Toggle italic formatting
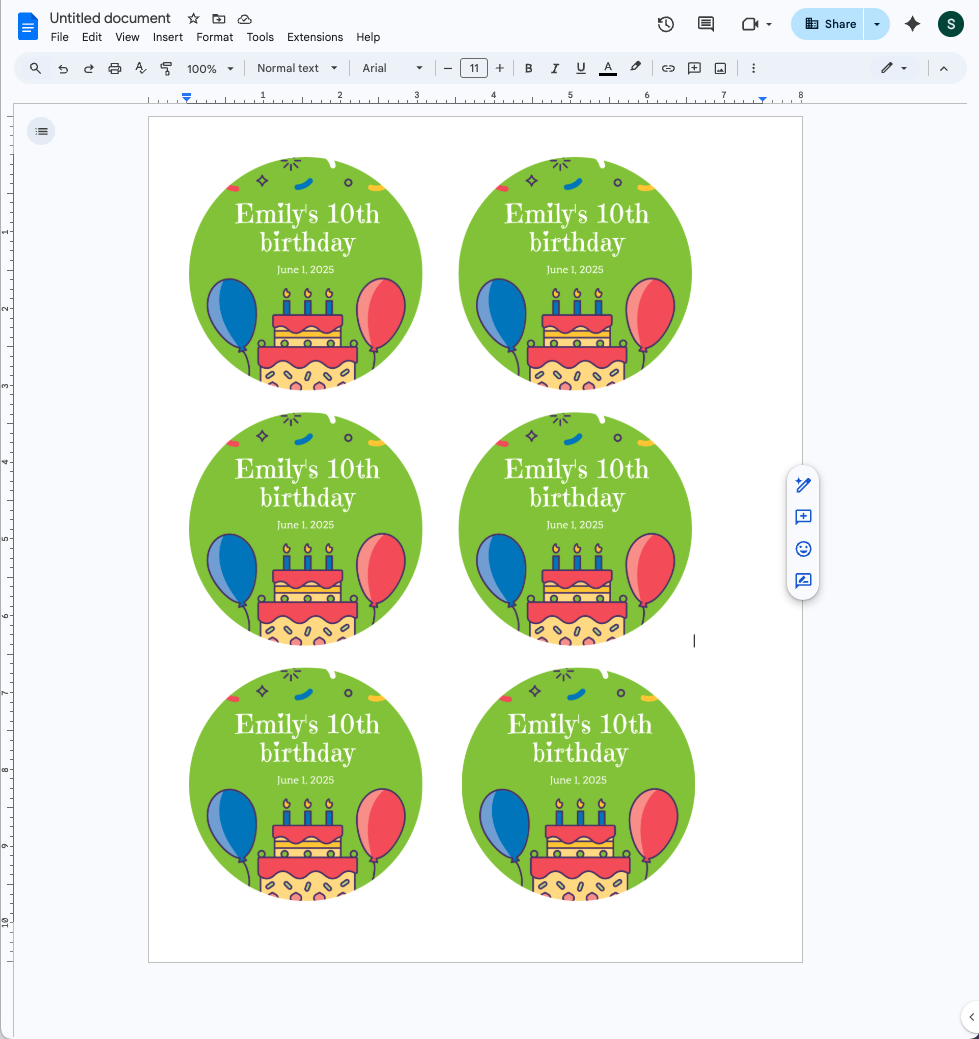The image size is (979, 1039). coord(554,68)
